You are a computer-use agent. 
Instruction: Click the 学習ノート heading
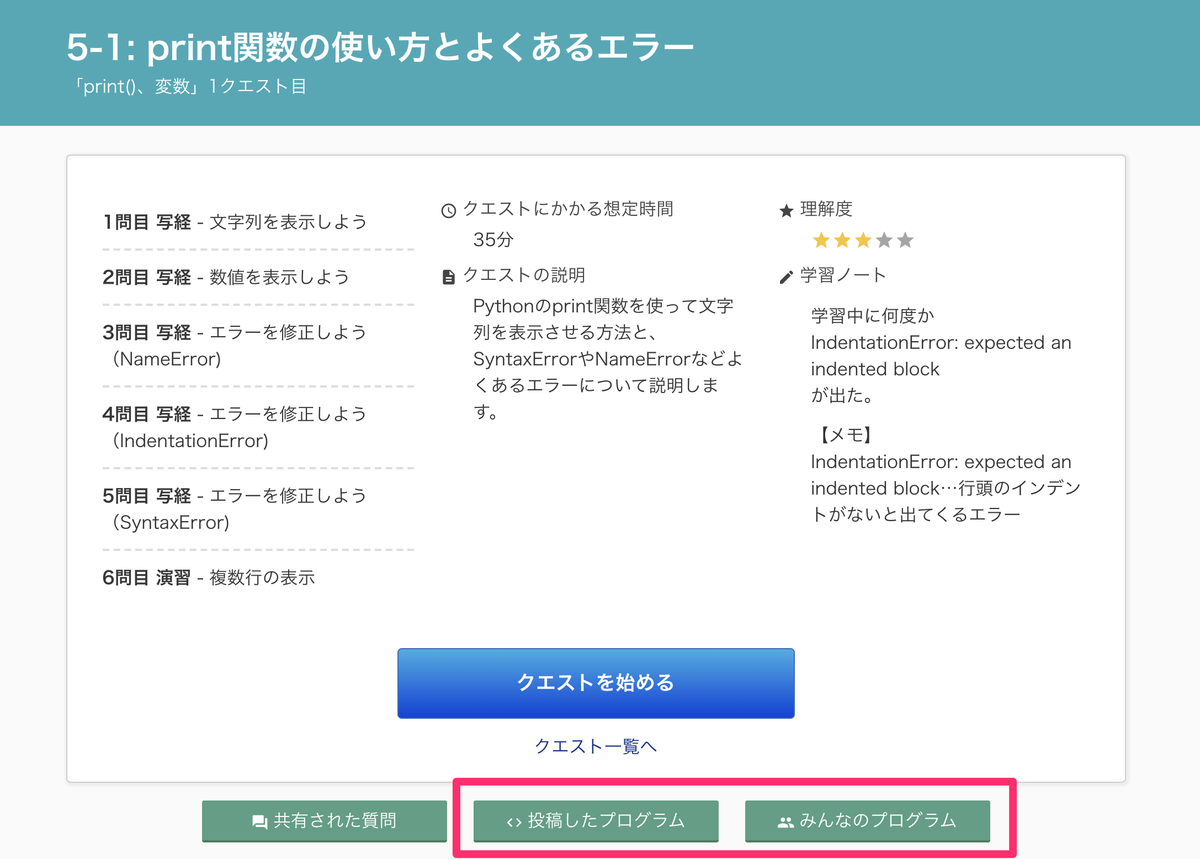click(x=843, y=275)
